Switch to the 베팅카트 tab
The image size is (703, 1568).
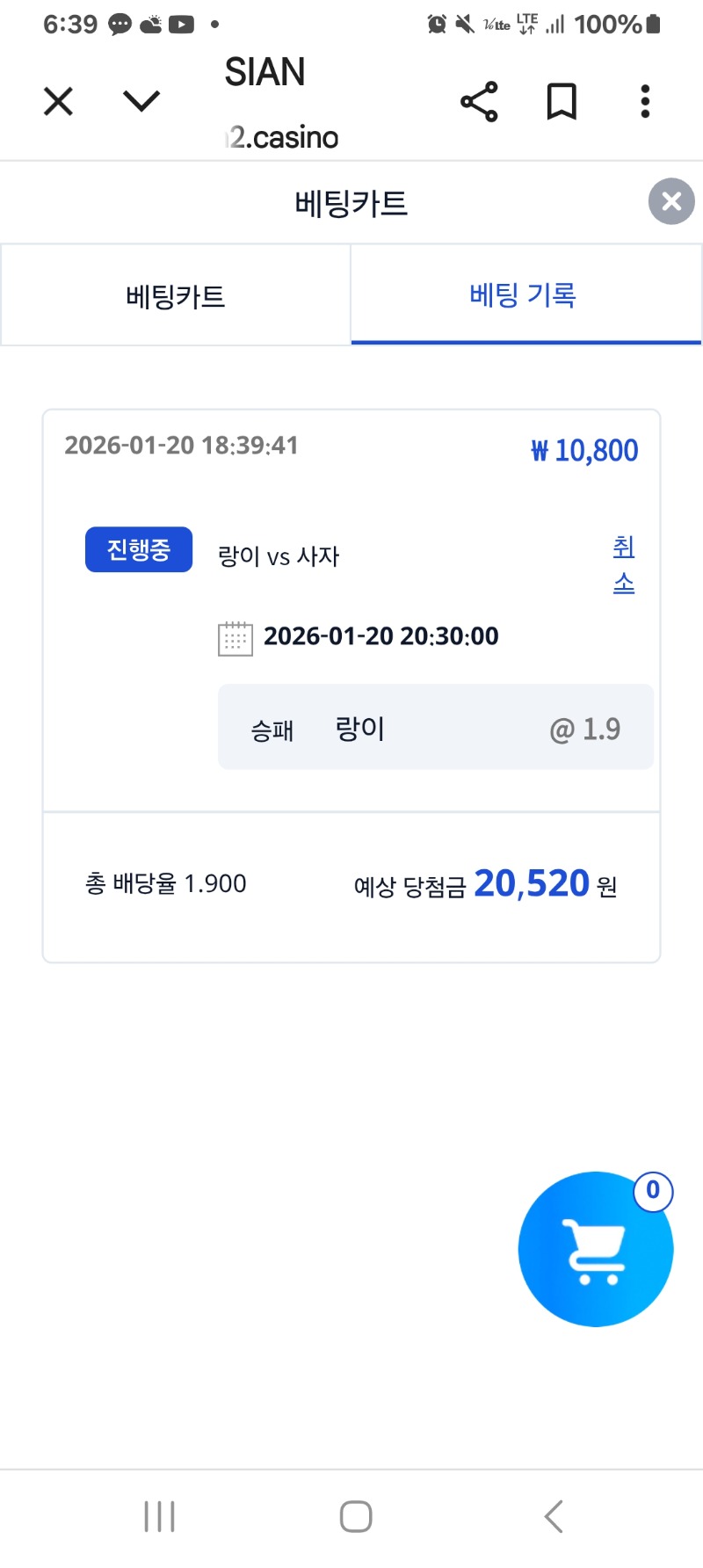pos(176,296)
